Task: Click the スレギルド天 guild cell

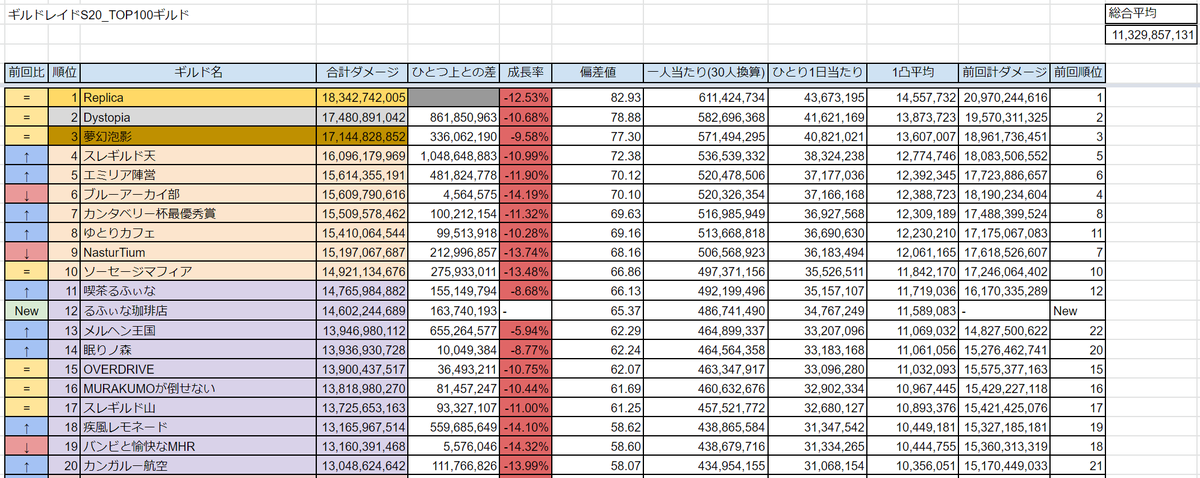Action: click(x=199, y=155)
